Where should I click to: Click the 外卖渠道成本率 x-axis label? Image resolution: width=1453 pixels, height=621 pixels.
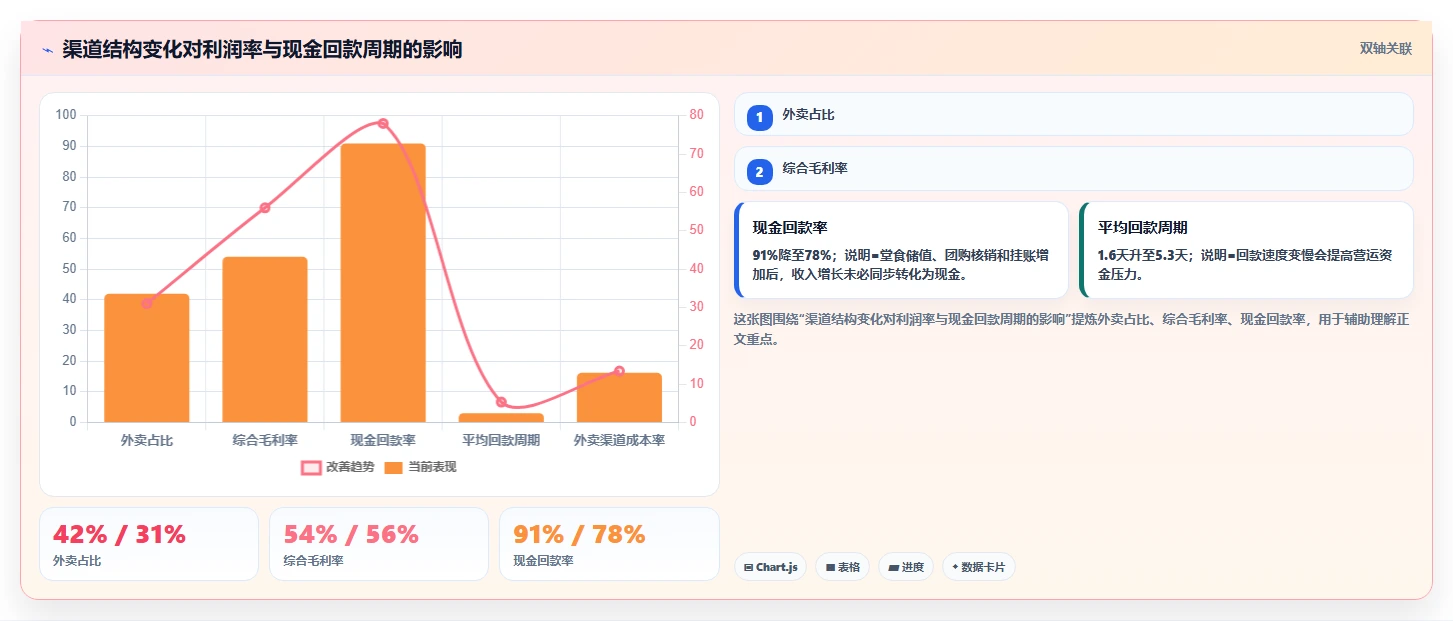(x=619, y=440)
